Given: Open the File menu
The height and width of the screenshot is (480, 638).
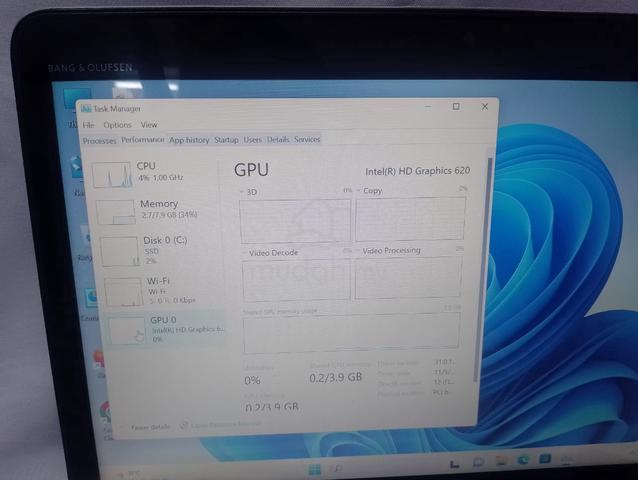Looking at the screenshot, I should pos(88,125).
